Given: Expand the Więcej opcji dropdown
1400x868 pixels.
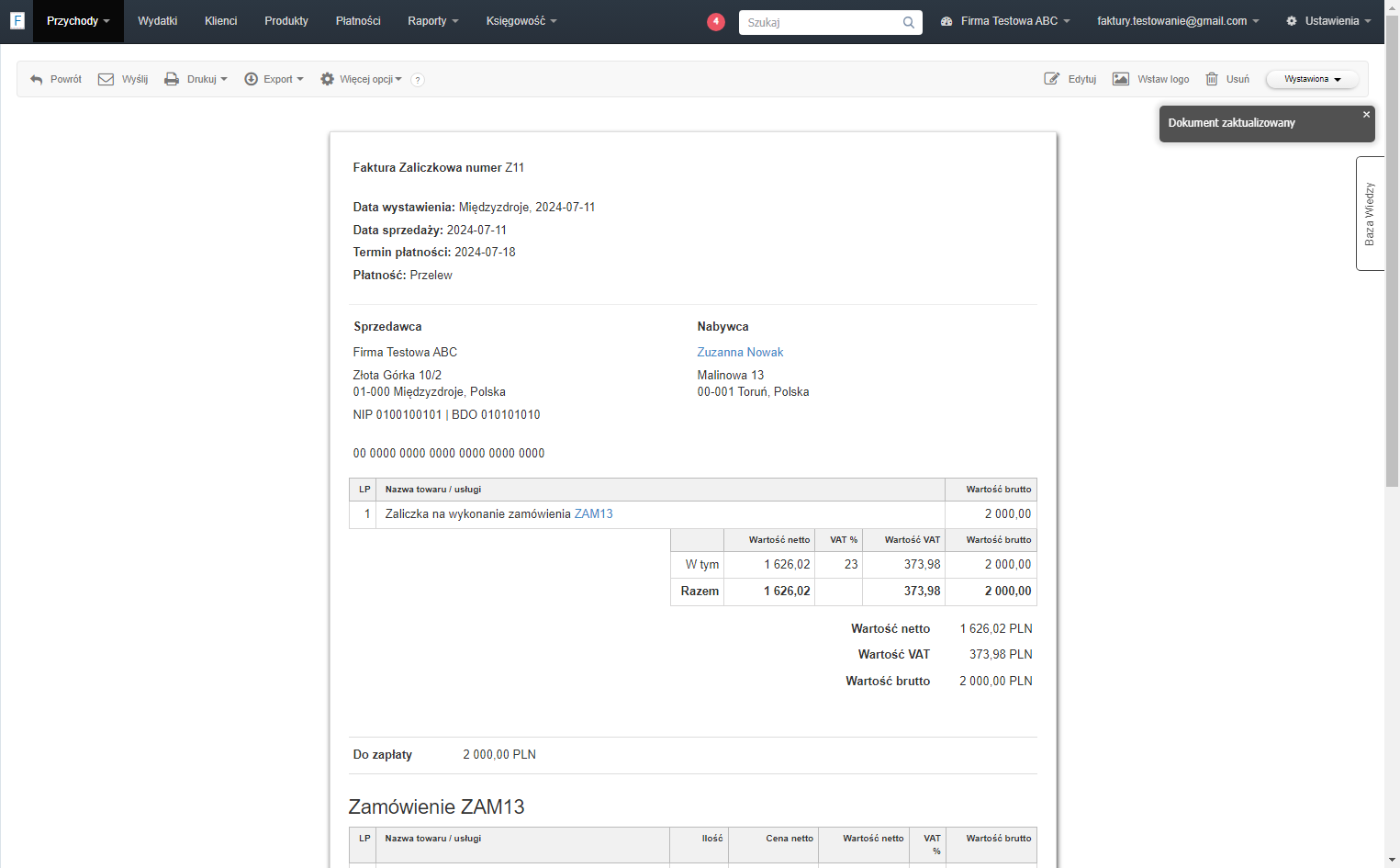Looking at the screenshot, I should [x=361, y=79].
